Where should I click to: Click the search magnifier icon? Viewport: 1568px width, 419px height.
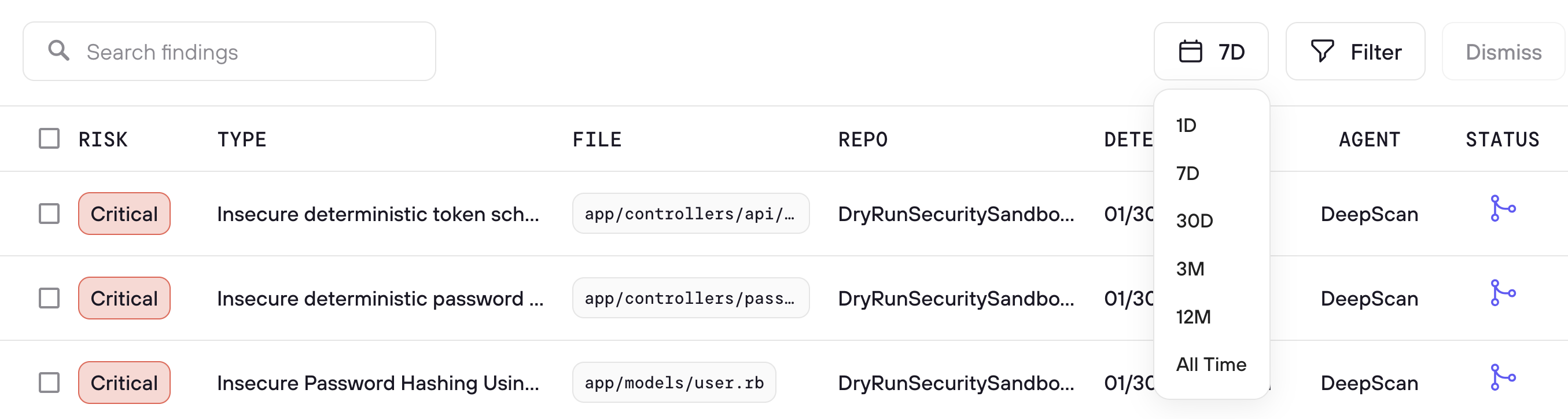coord(59,51)
